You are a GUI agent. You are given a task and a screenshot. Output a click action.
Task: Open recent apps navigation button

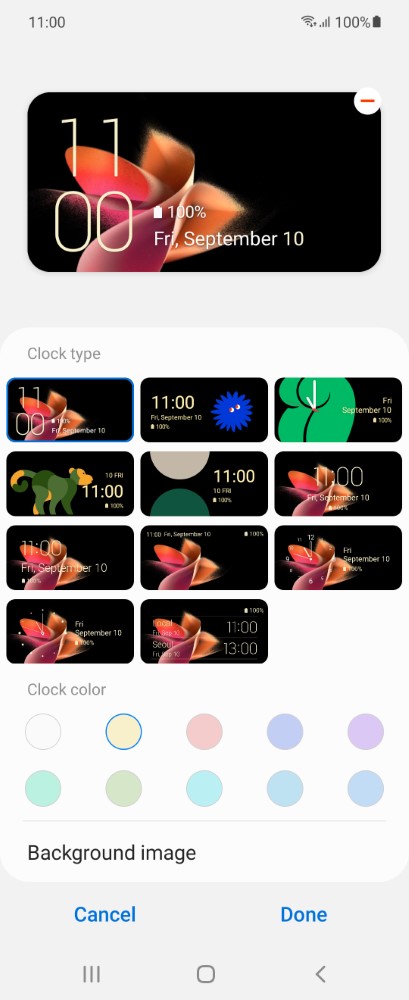pos(91,973)
